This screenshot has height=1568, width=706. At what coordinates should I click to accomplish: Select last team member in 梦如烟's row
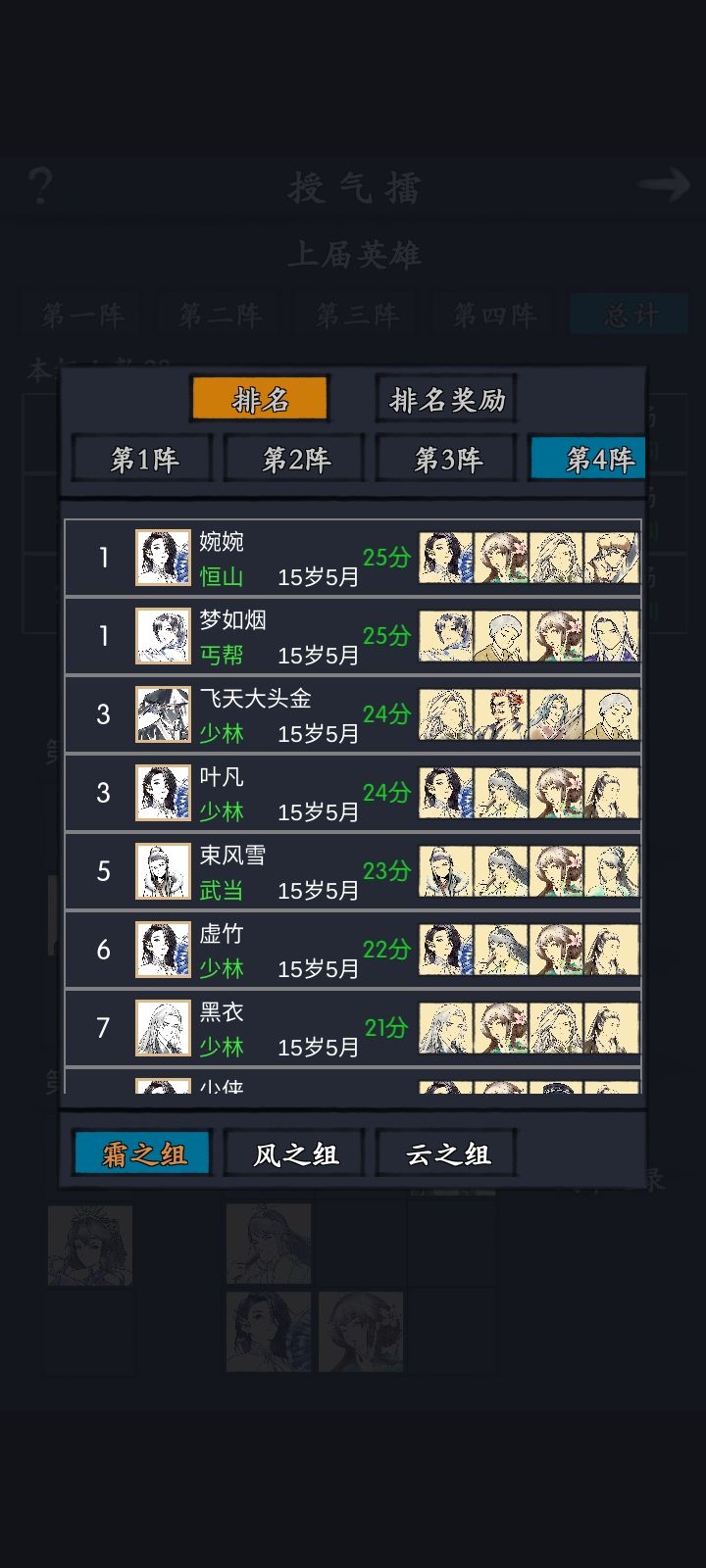[x=611, y=636]
